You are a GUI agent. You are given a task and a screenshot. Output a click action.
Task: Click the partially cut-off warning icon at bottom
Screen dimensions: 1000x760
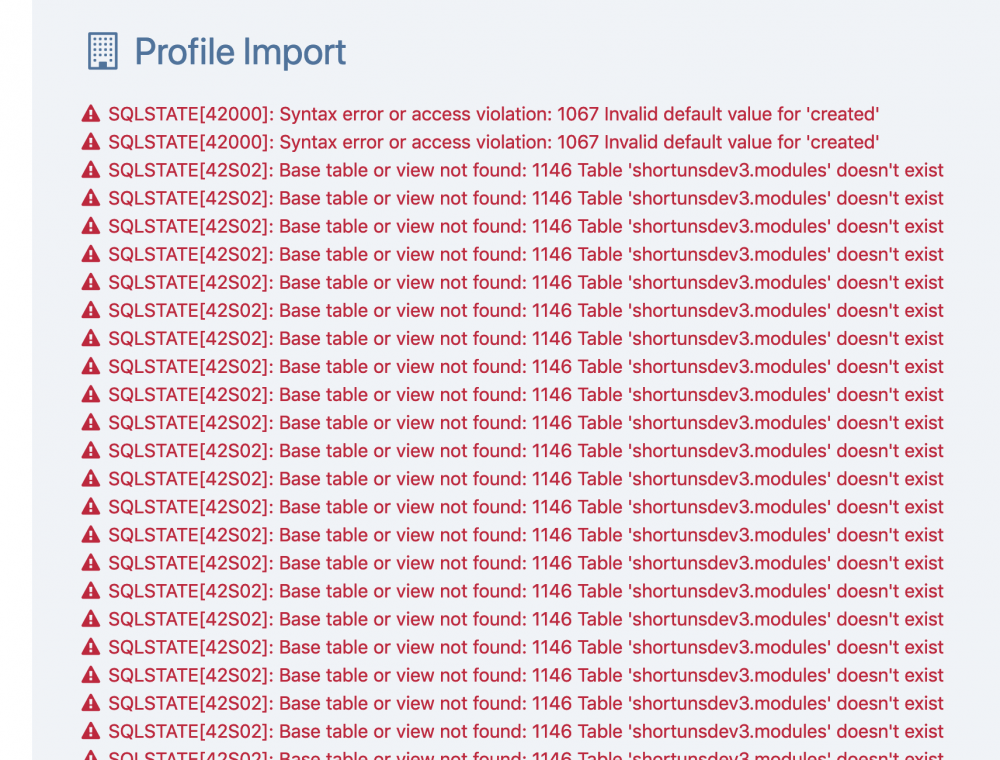click(x=91, y=755)
